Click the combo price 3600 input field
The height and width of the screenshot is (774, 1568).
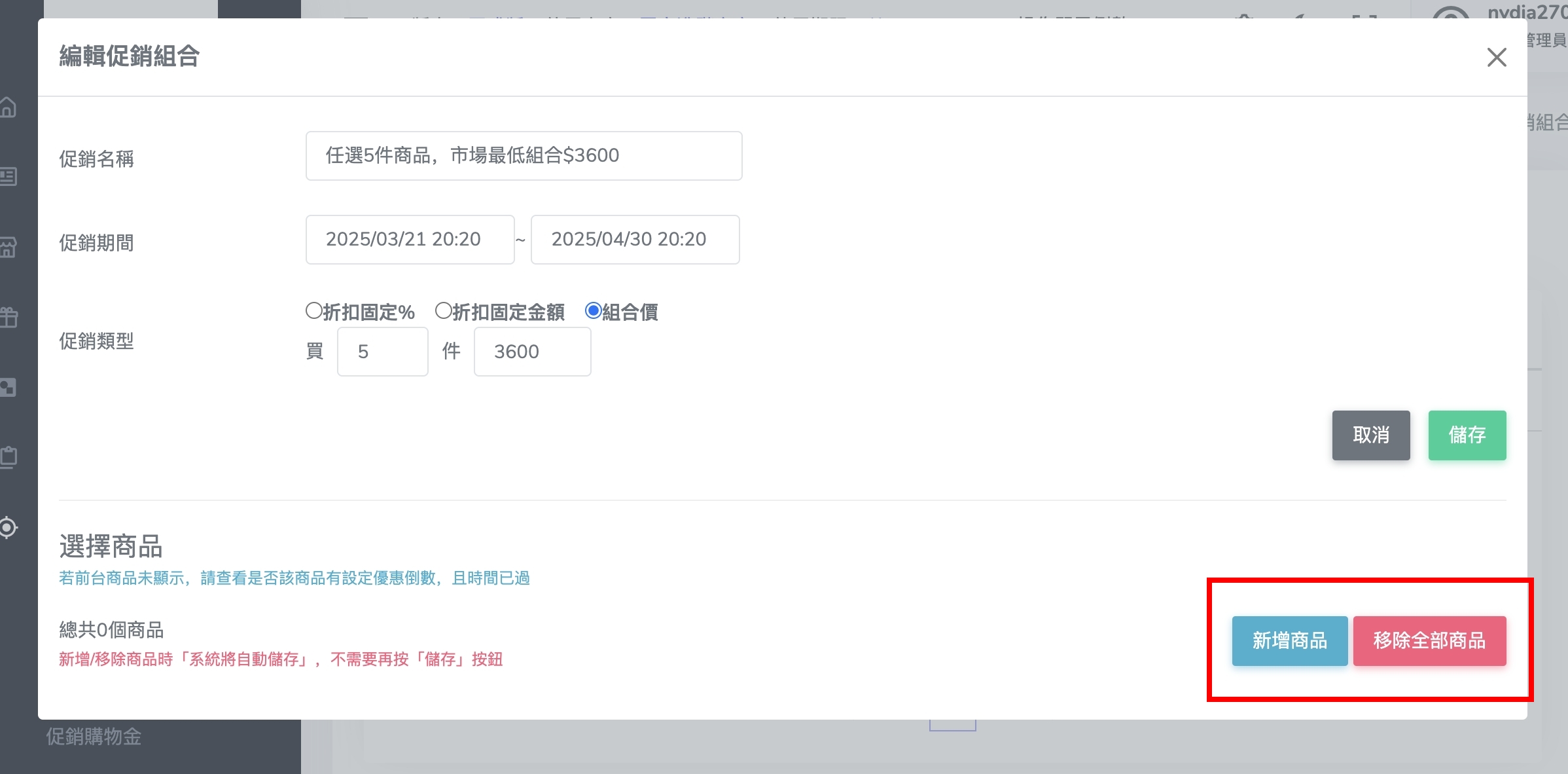pos(532,352)
